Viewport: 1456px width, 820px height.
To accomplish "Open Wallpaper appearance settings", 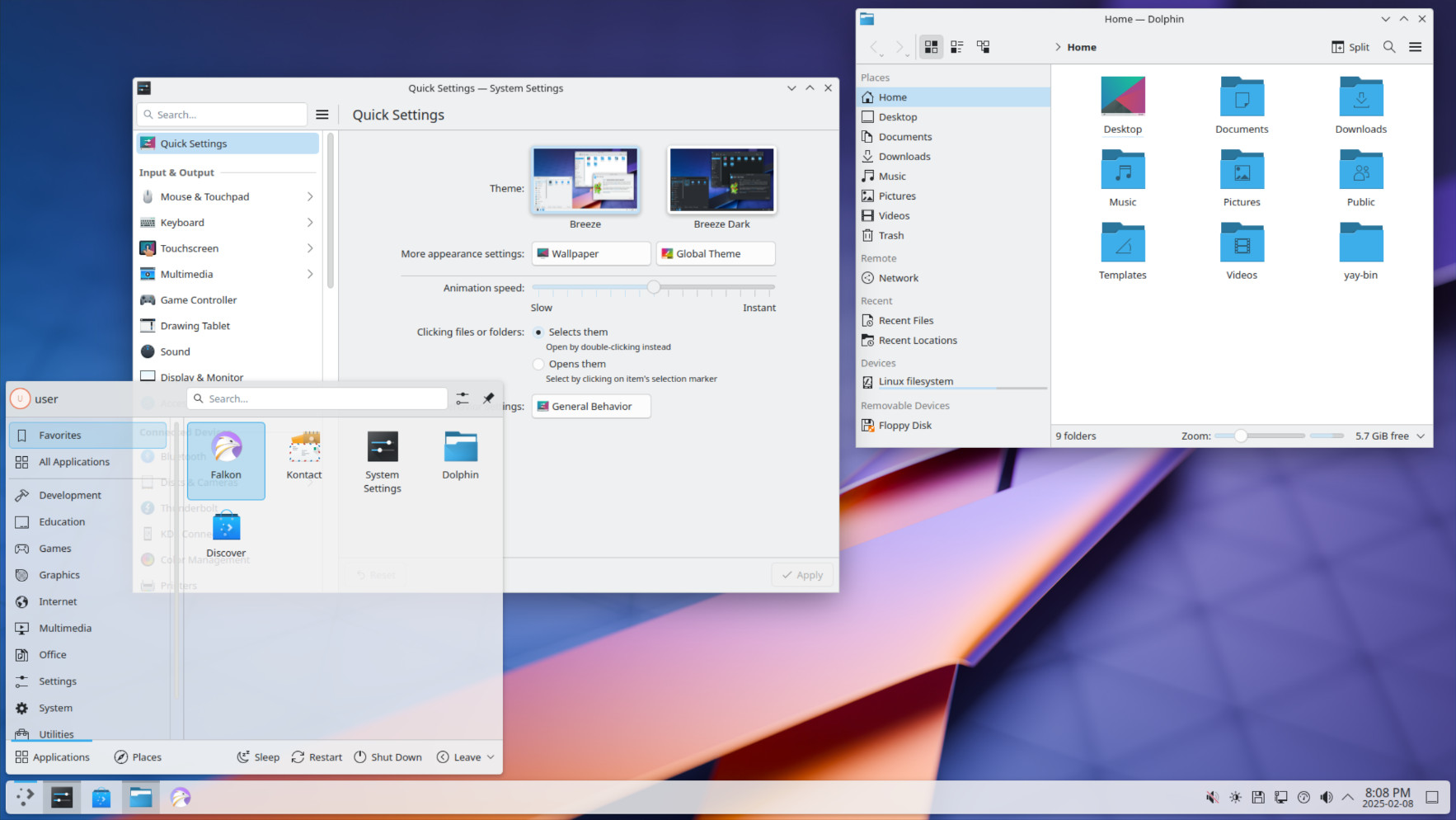I will (590, 254).
